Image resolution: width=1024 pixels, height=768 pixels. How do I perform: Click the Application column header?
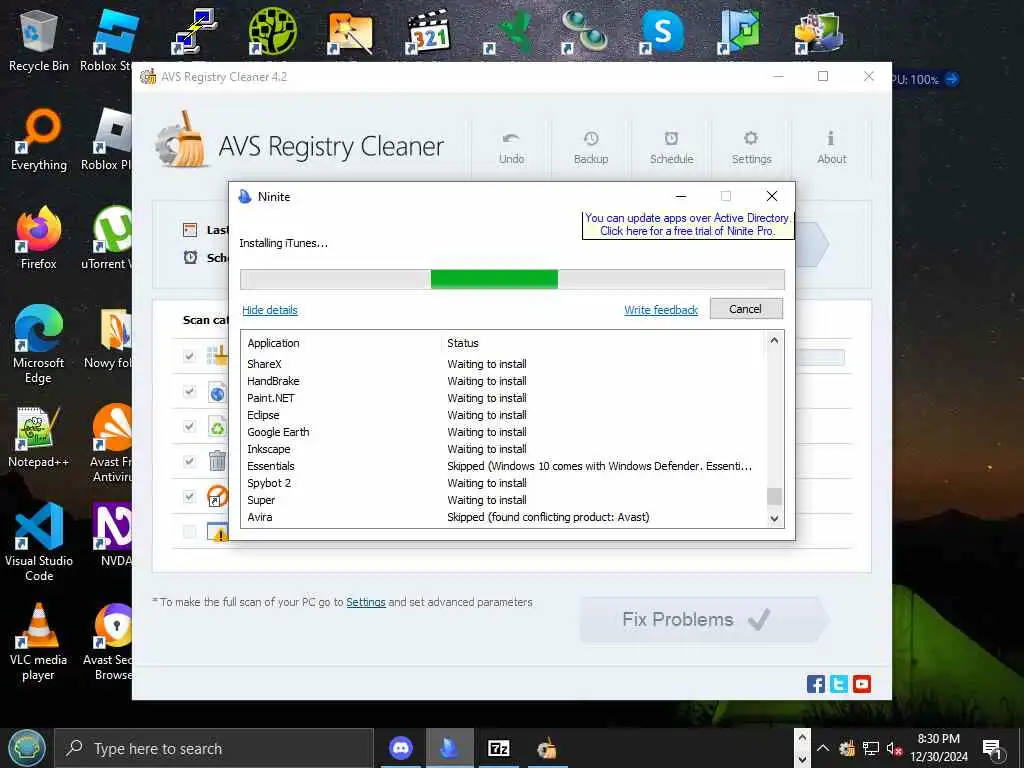click(x=342, y=344)
